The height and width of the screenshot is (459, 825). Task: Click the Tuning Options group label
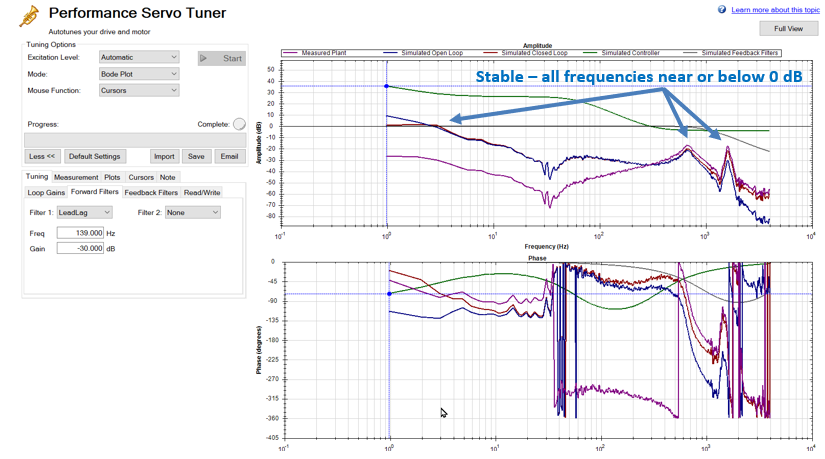[x=51, y=44]
